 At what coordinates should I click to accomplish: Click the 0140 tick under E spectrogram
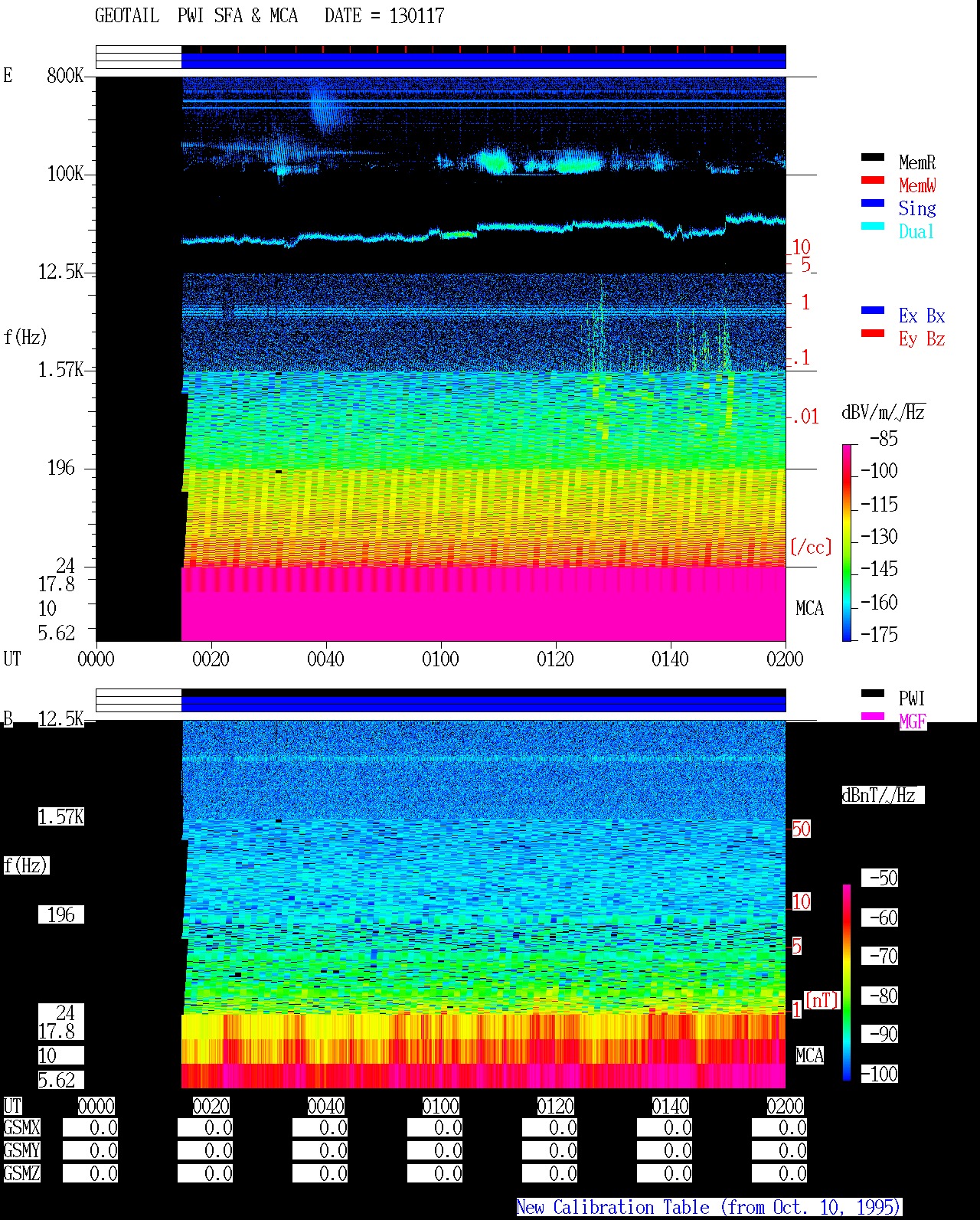point(670,659)
